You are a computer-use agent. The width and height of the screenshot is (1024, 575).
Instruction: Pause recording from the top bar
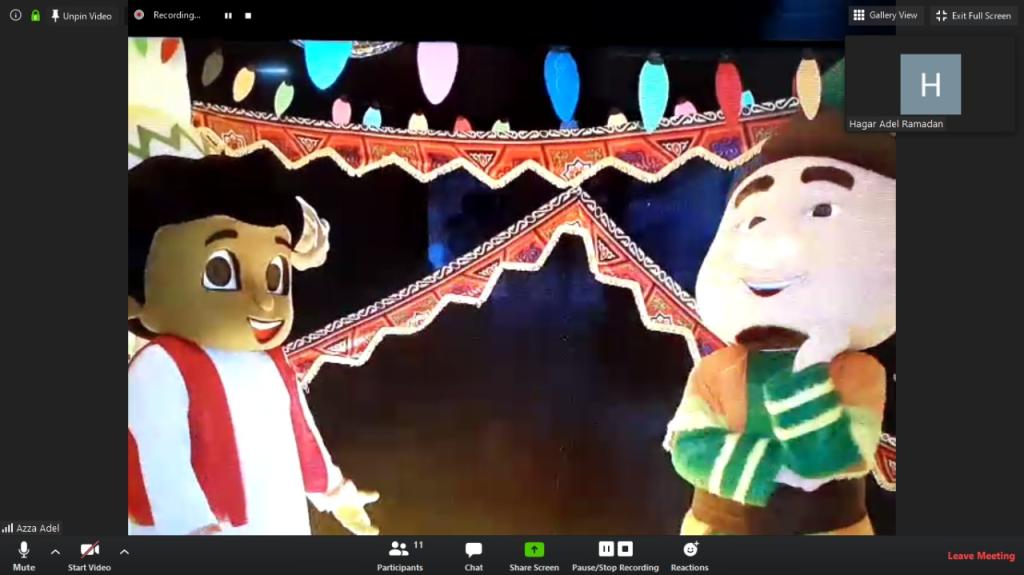point(228,16)
